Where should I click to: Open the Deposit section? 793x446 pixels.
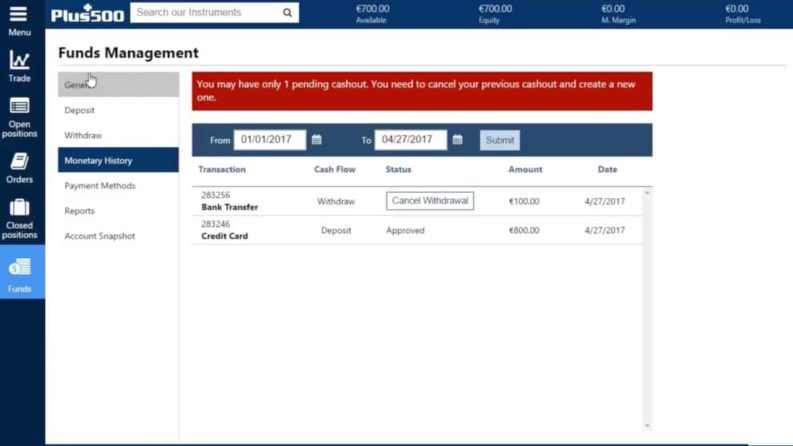click(x=80, y=110)
